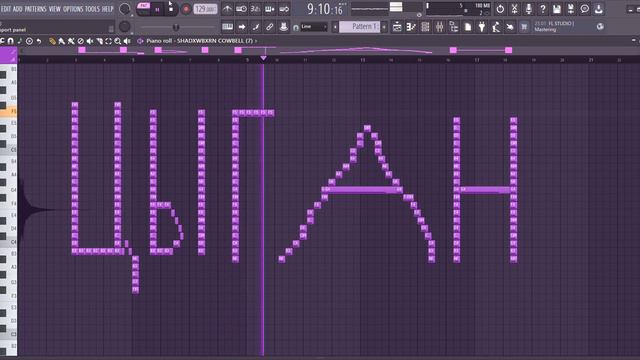
Task: Go to previous pattern arrow
Action: [335, 27]
